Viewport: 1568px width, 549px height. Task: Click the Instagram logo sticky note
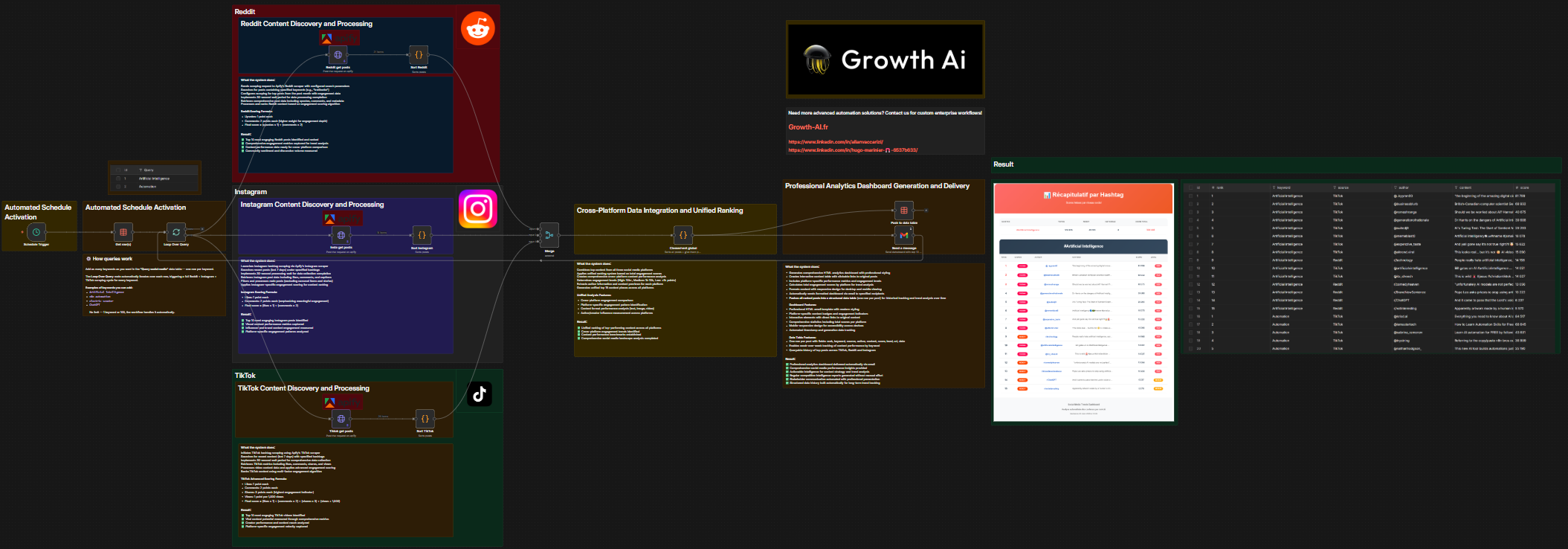tap(478, 209)
